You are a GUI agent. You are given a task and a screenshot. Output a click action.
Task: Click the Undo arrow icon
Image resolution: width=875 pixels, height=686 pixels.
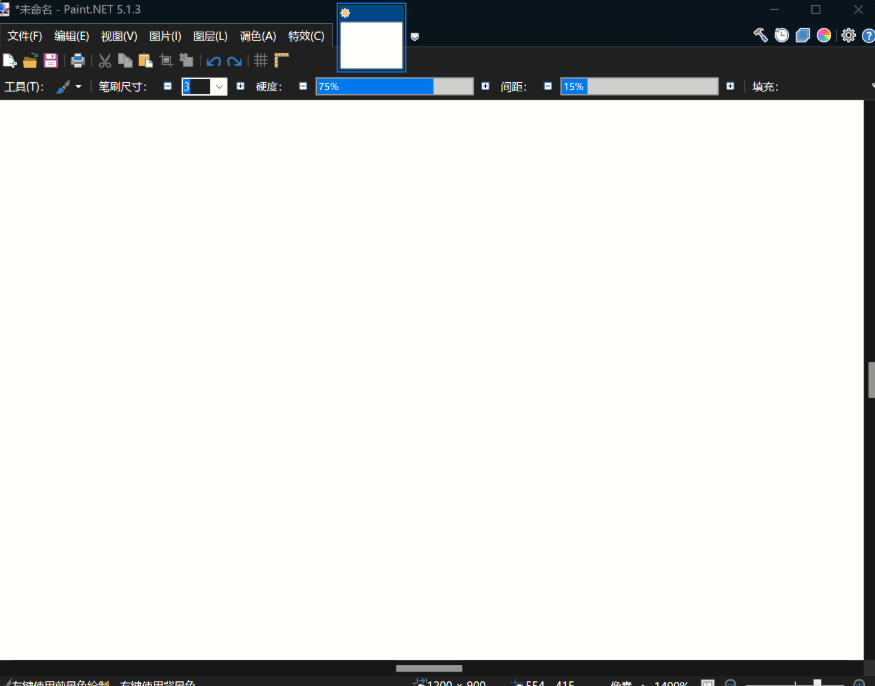(x=213, y=61)
